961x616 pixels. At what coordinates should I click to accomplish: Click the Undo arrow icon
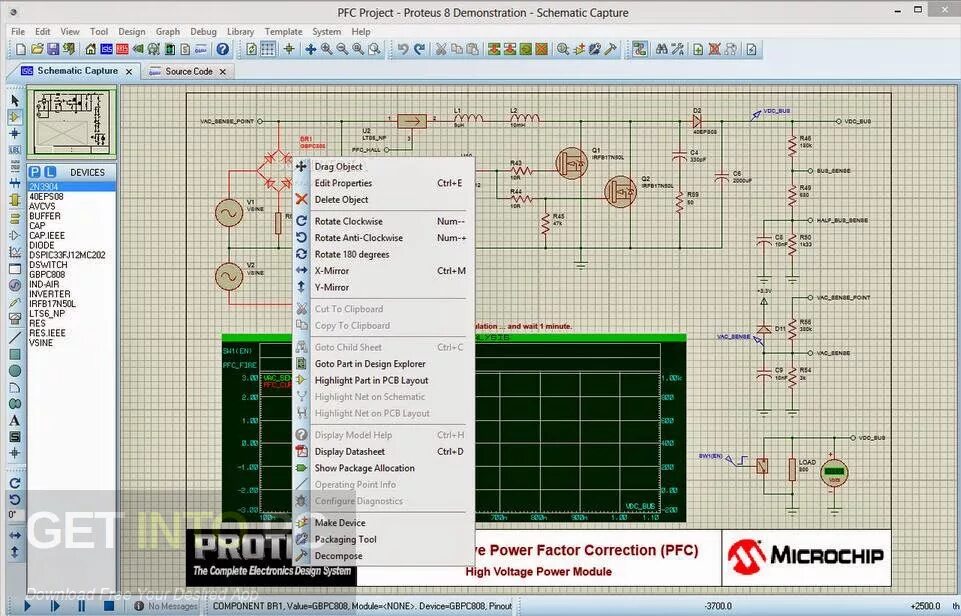pos(403,49)
